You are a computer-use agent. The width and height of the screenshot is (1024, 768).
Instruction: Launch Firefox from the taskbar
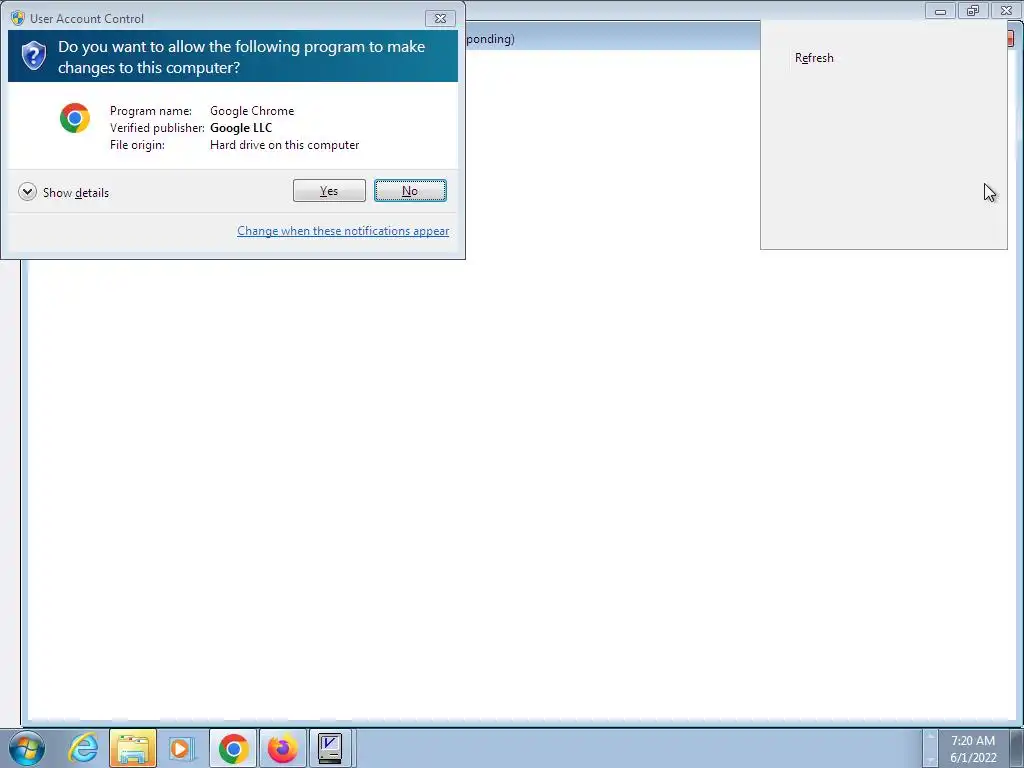283,748
